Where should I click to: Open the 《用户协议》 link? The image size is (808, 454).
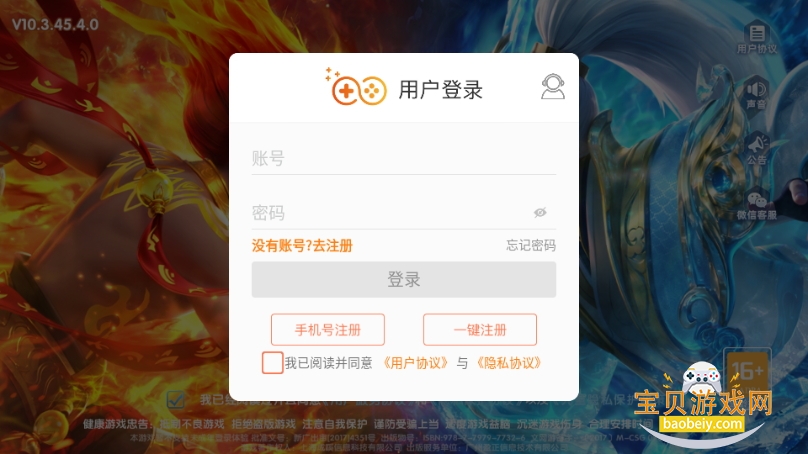click(415, 363)
